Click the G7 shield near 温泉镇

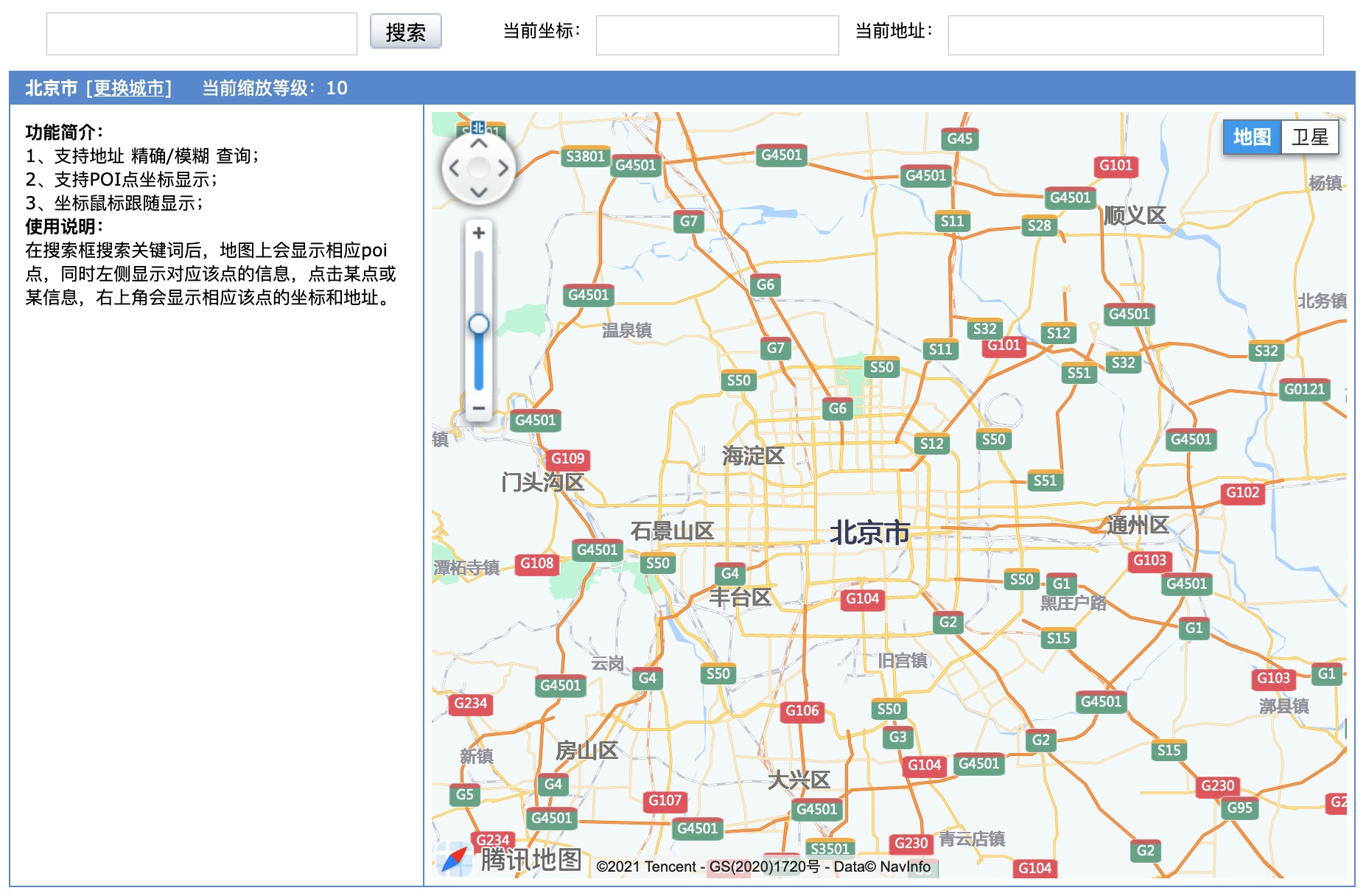coord(775,349)
